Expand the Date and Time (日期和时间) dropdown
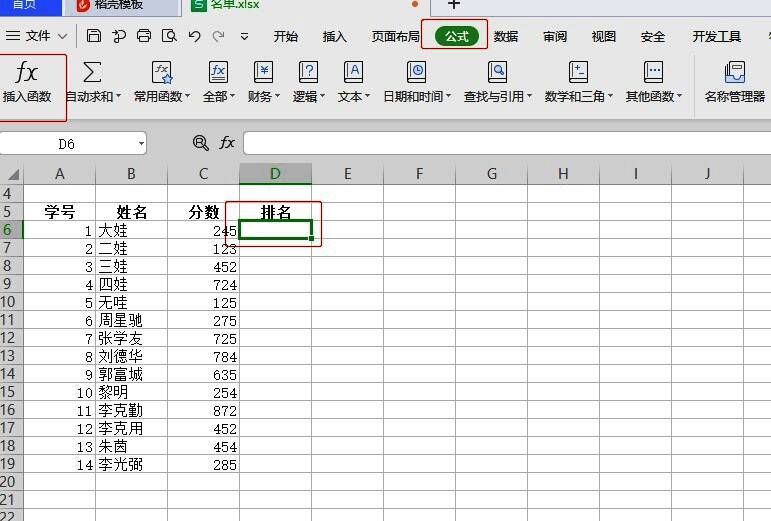 [449, 97]
